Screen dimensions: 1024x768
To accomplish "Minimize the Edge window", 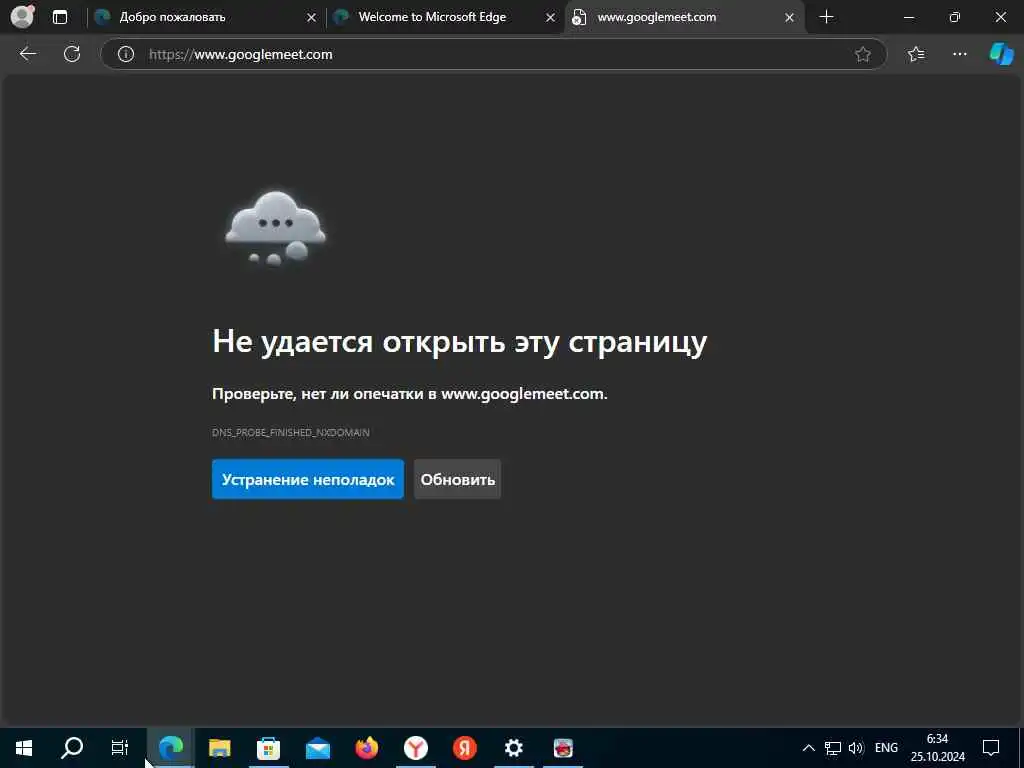I will pos(908,17).
